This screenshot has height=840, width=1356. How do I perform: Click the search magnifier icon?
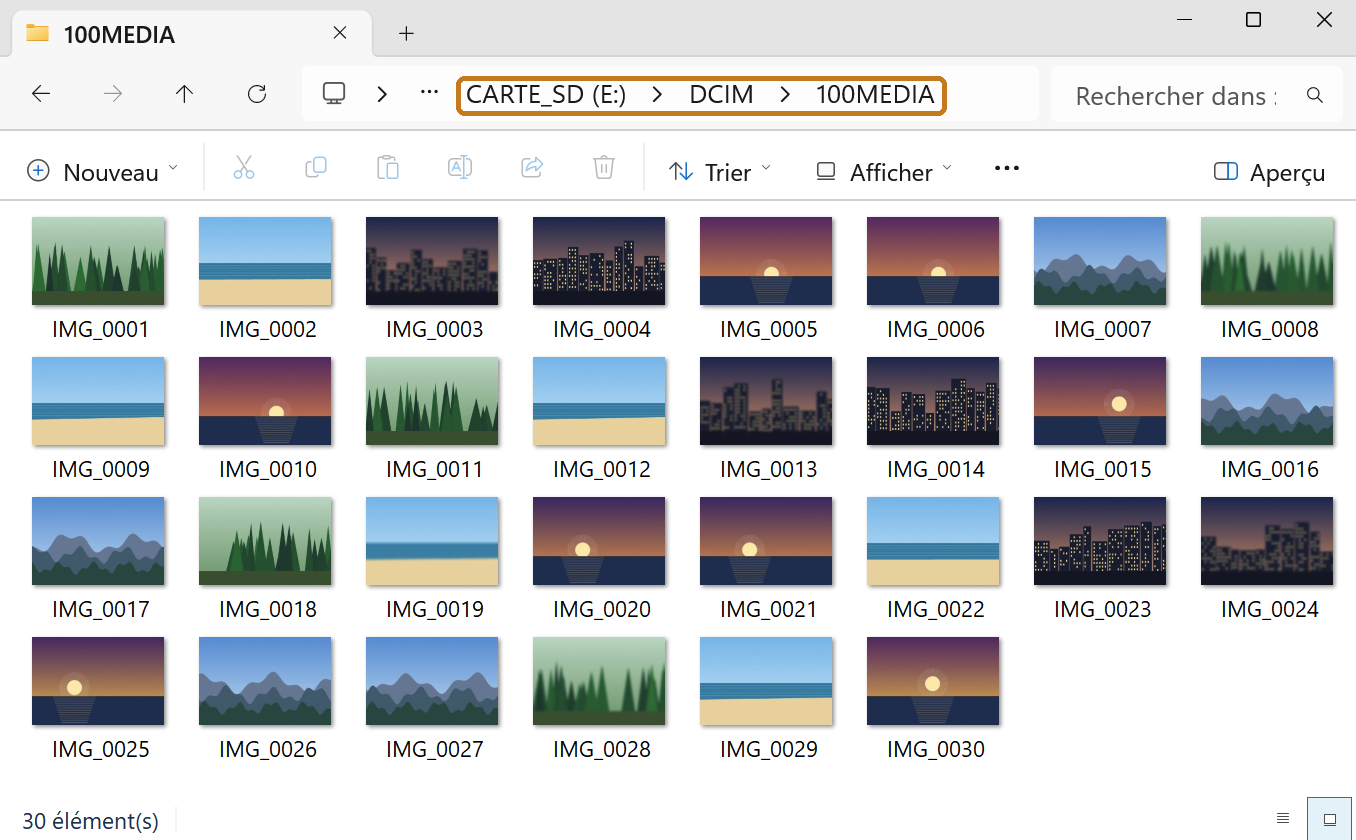(x=1315, y=95)
